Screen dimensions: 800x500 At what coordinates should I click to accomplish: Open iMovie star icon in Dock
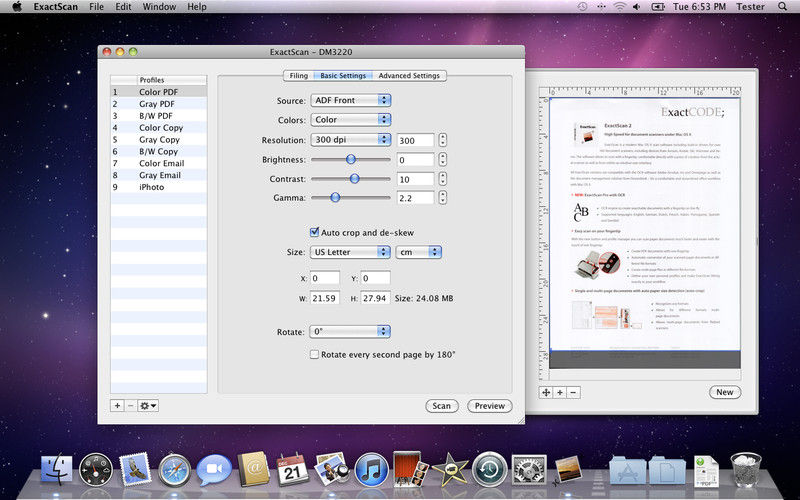tap(450, 469)
